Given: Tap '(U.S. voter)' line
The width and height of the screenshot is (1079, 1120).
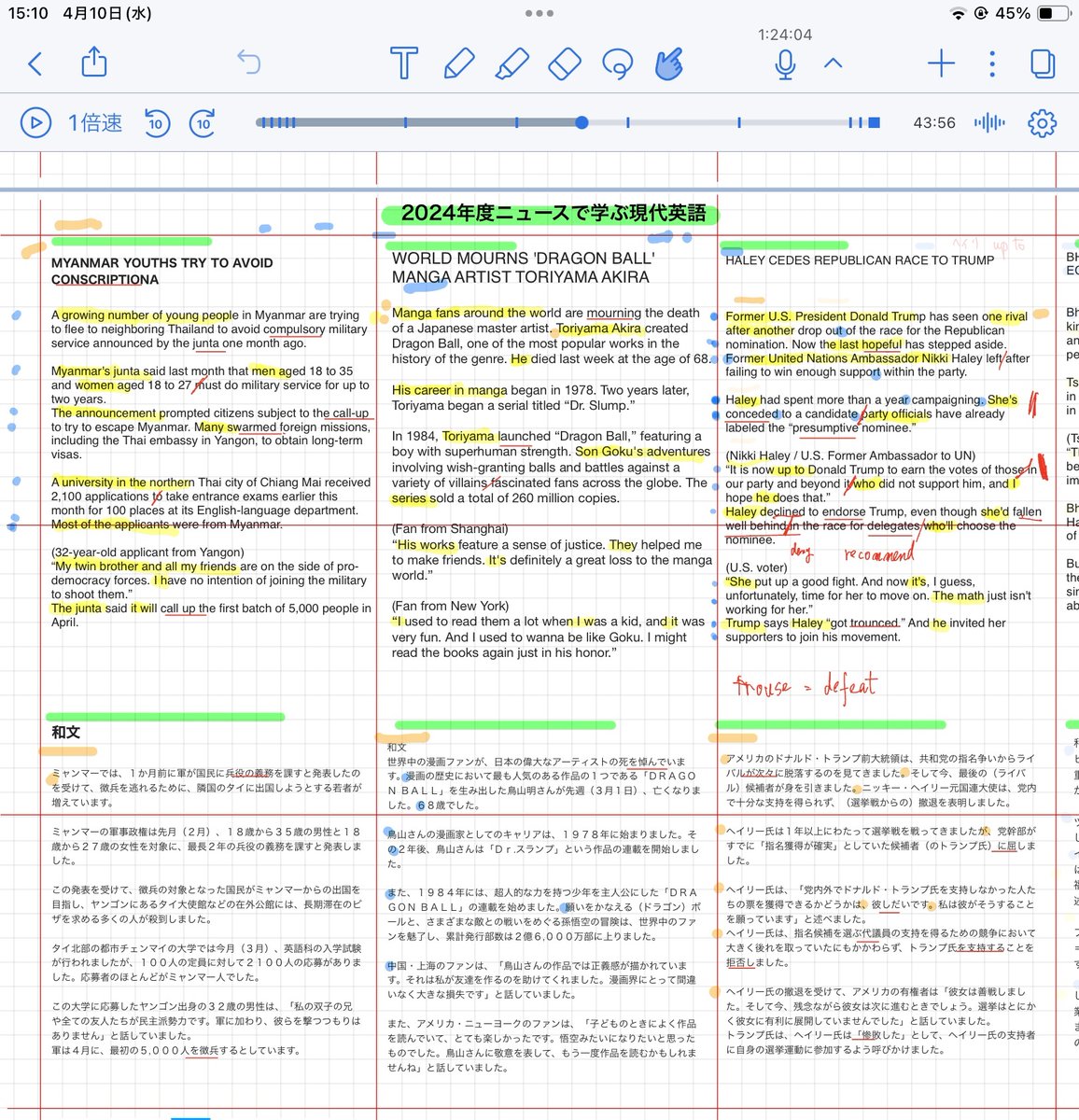Looking at the screenshot, I should point(757,567).
